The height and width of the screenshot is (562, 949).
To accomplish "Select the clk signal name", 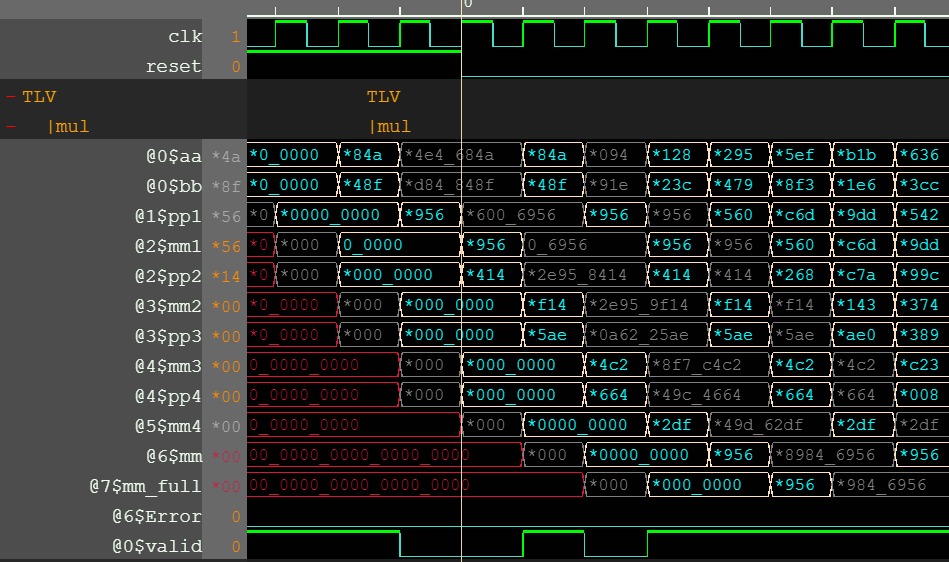I will point(185,36).
